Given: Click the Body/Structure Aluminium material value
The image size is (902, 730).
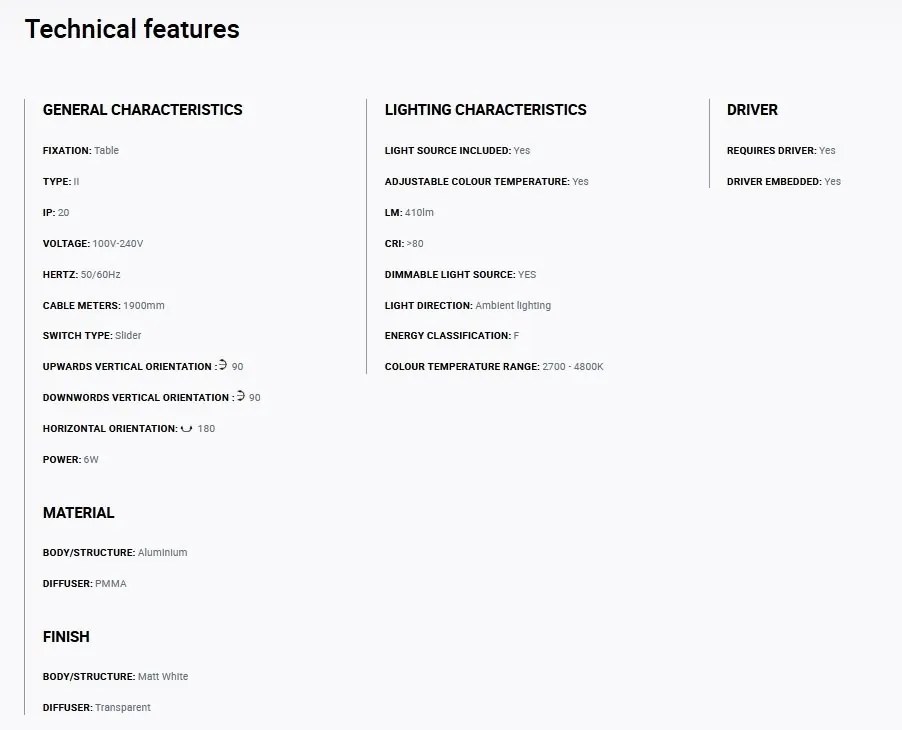Looking at the screenshot, I should (163, 552).
